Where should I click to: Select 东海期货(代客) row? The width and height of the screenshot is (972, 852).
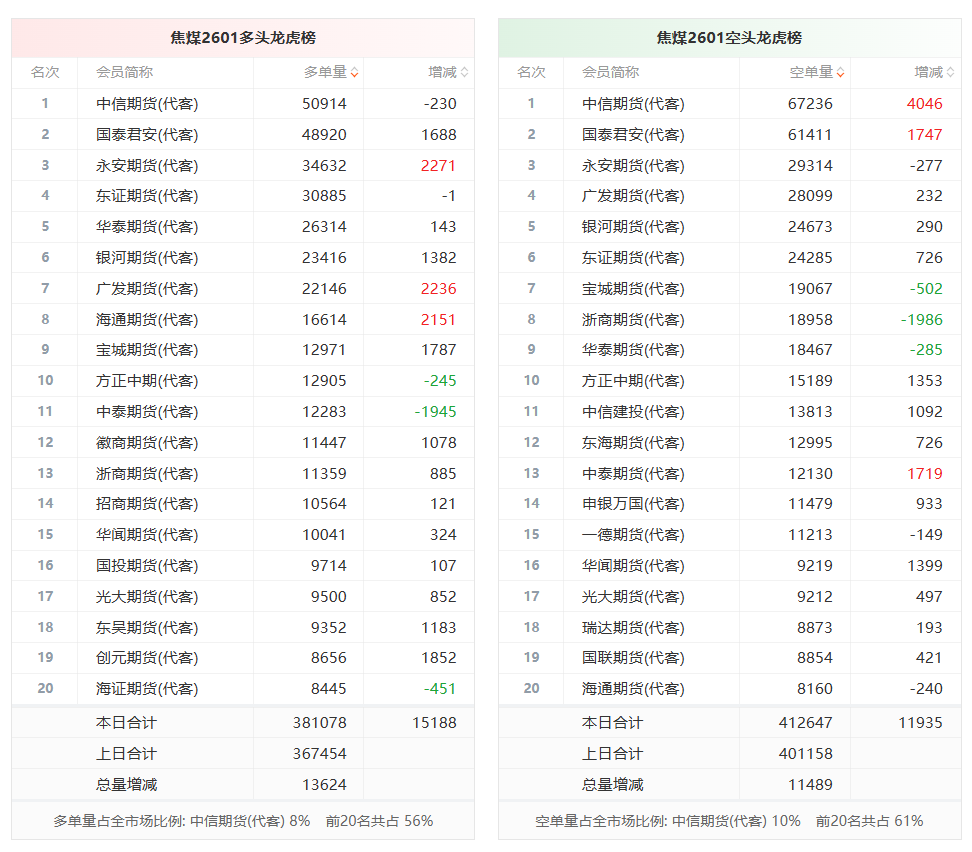pyautogui.click(x=730, y=443)
